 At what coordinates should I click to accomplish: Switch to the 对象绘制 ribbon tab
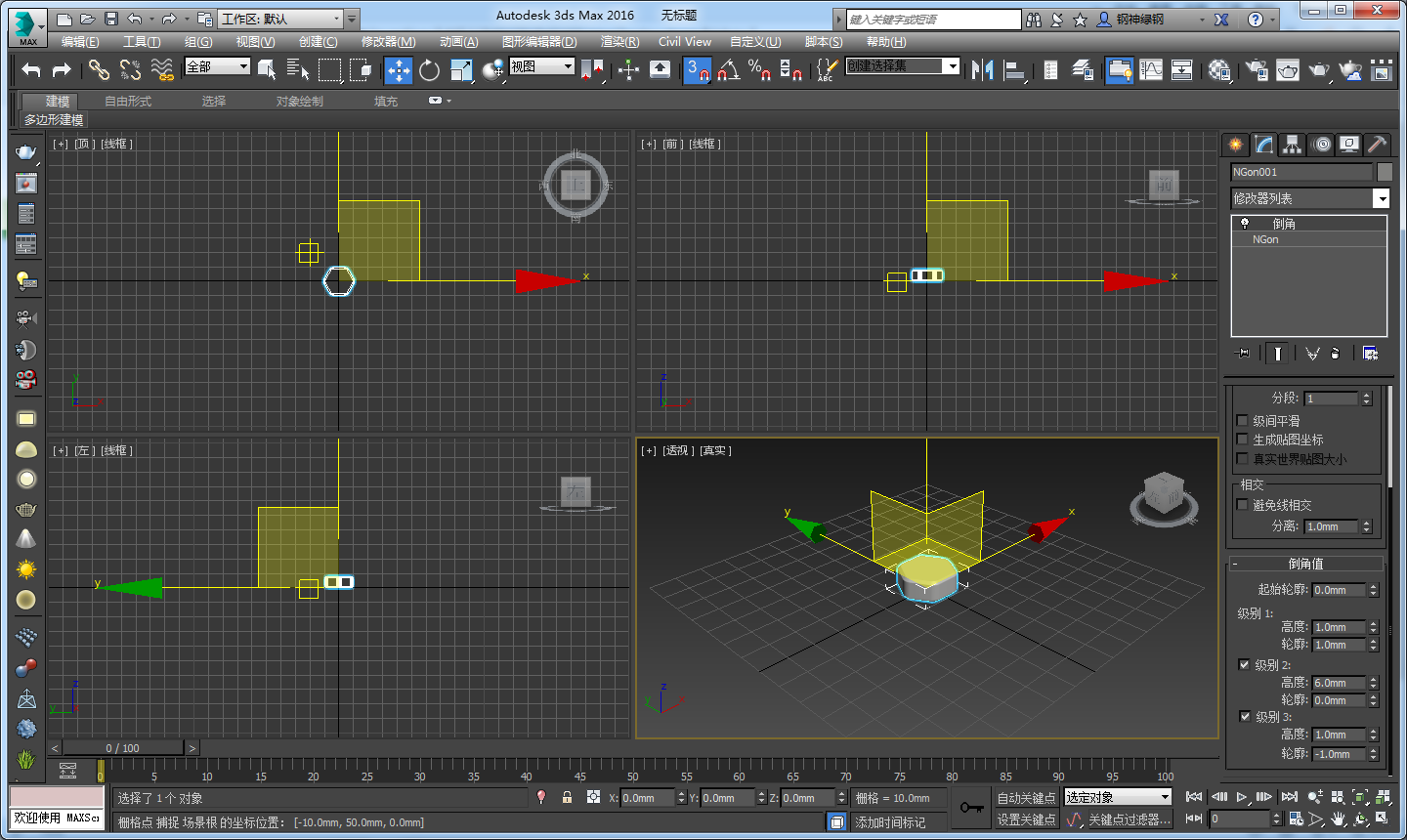pos(299,102)
